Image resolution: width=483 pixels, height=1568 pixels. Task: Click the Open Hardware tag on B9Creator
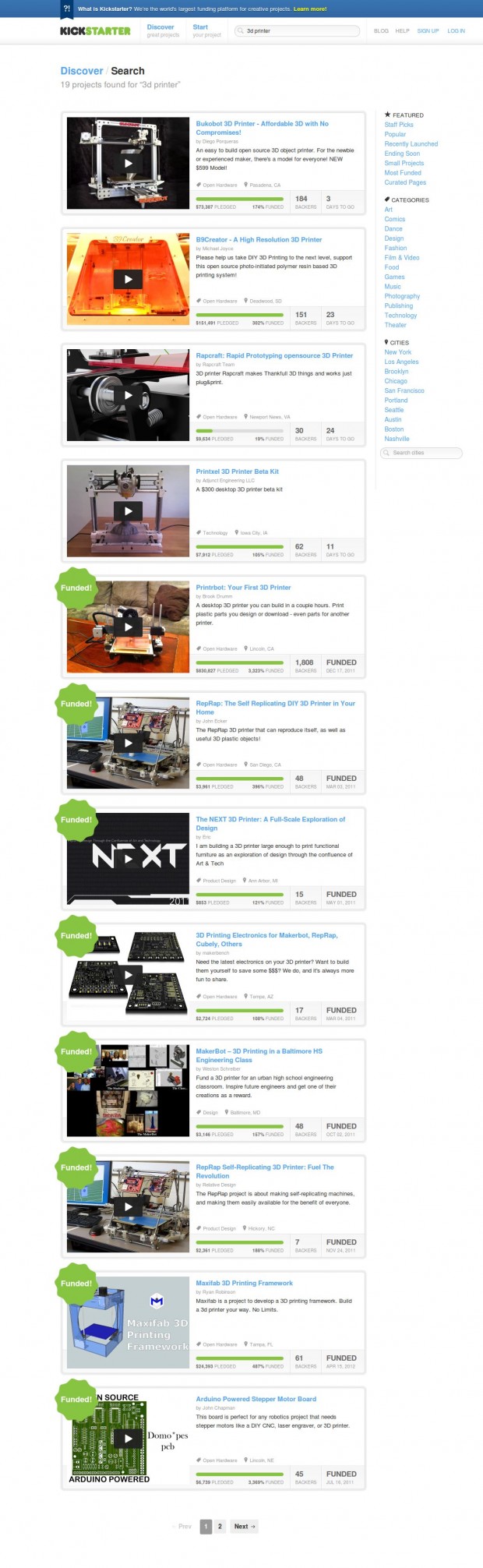(217, 301)
